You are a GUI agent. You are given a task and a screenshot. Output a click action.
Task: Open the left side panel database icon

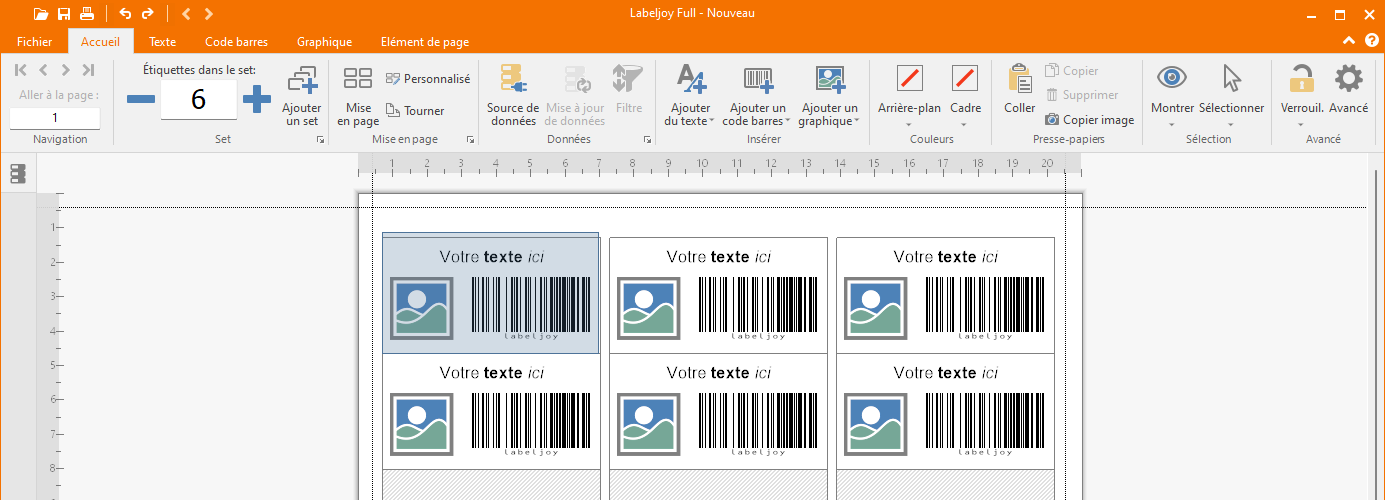[x=17, y=174]
